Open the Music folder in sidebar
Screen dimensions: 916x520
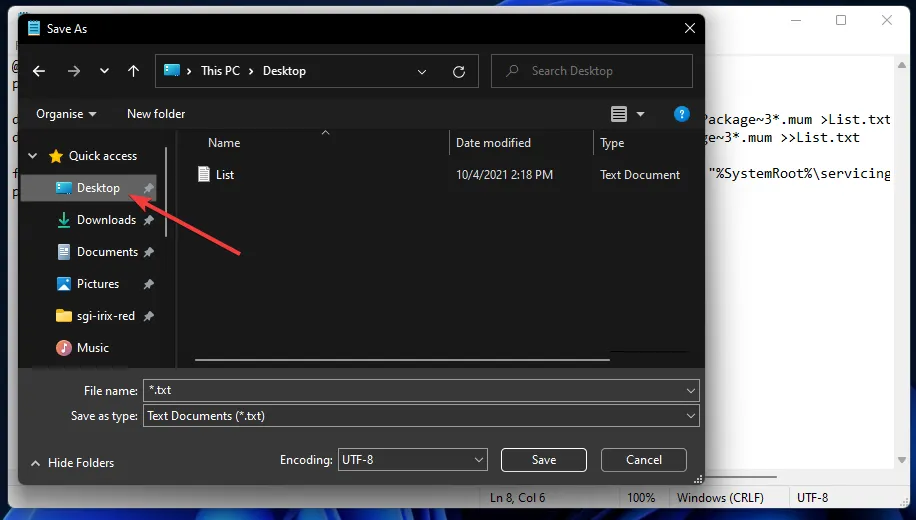pyautogui.click(x=92, y=348)
